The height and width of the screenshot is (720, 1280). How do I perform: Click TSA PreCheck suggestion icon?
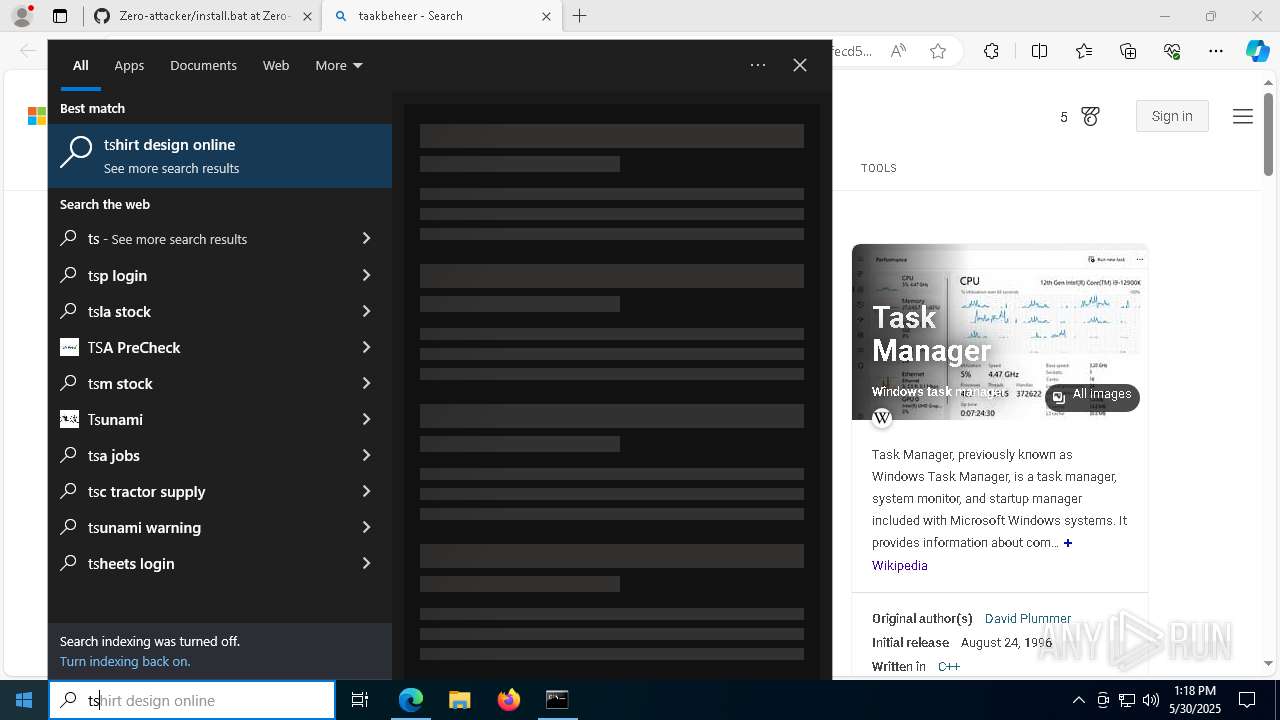point(69,347)
